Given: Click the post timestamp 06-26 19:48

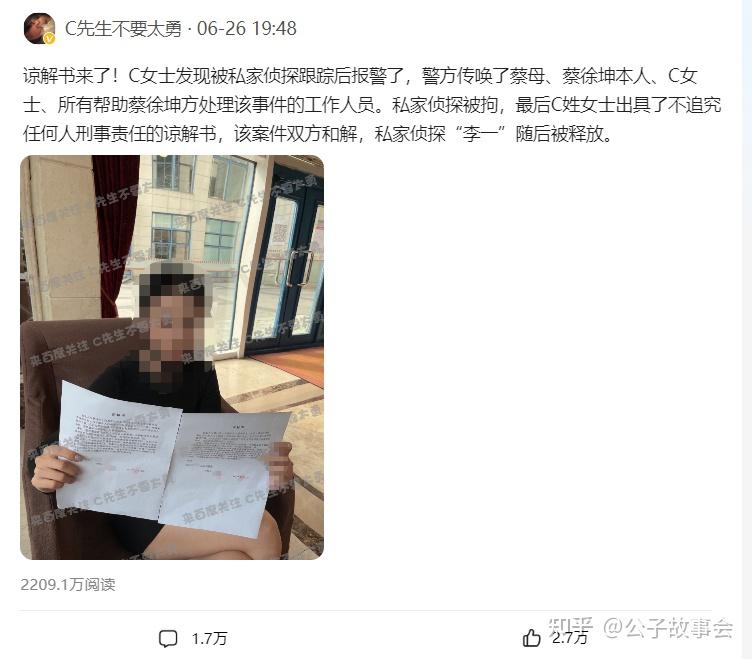Looking at the screenshot, I should [247, 29].
